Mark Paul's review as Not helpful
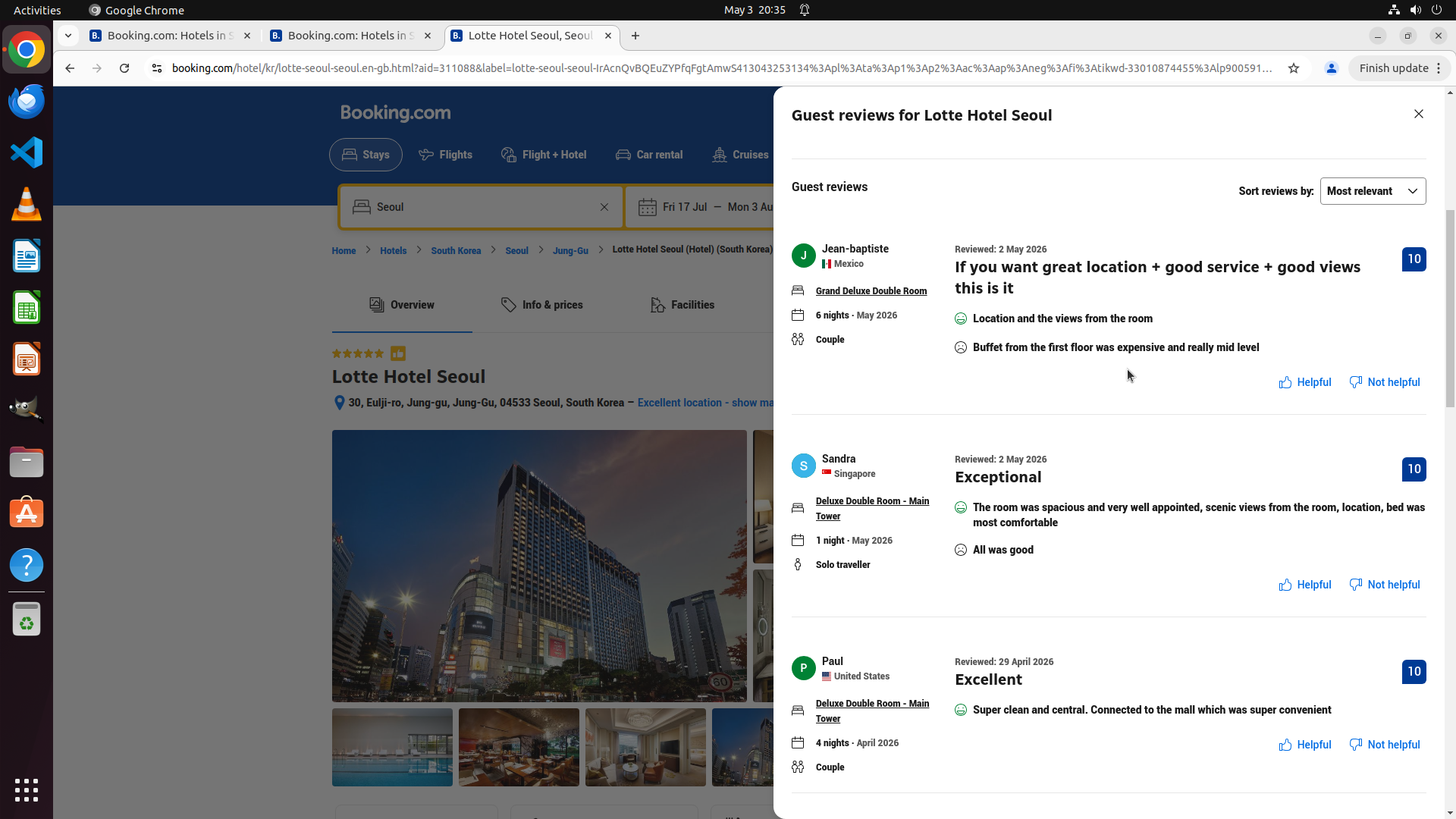Screen dimensions: 1456x819 coord(1385,745)
